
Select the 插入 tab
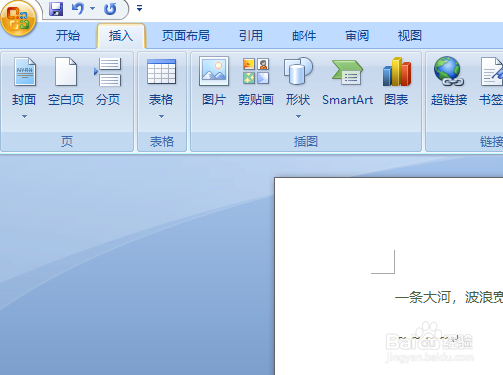(121, 36)
